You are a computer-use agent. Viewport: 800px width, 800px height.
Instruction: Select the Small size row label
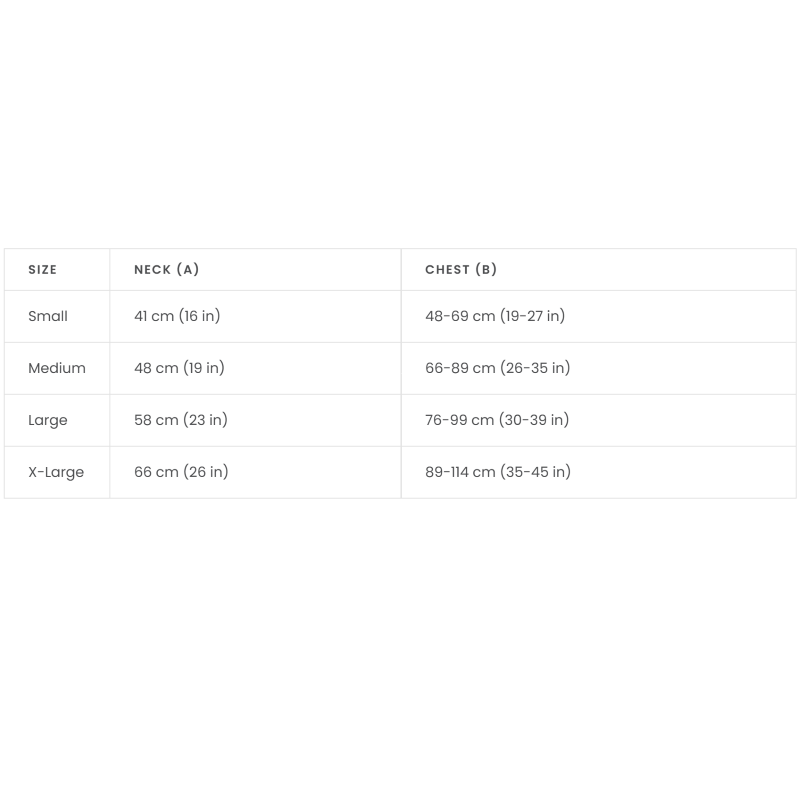48,316
